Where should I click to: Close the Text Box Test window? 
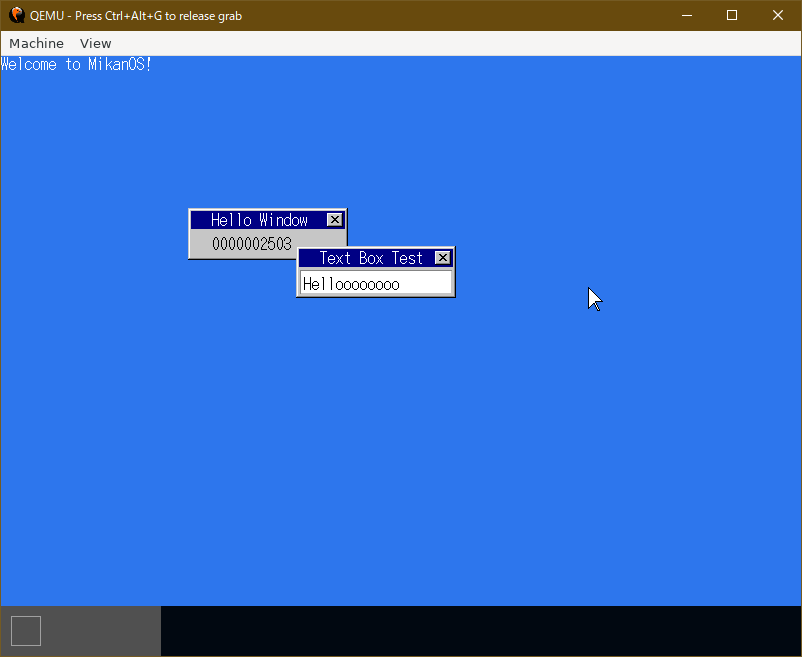(x=442, y=258)
